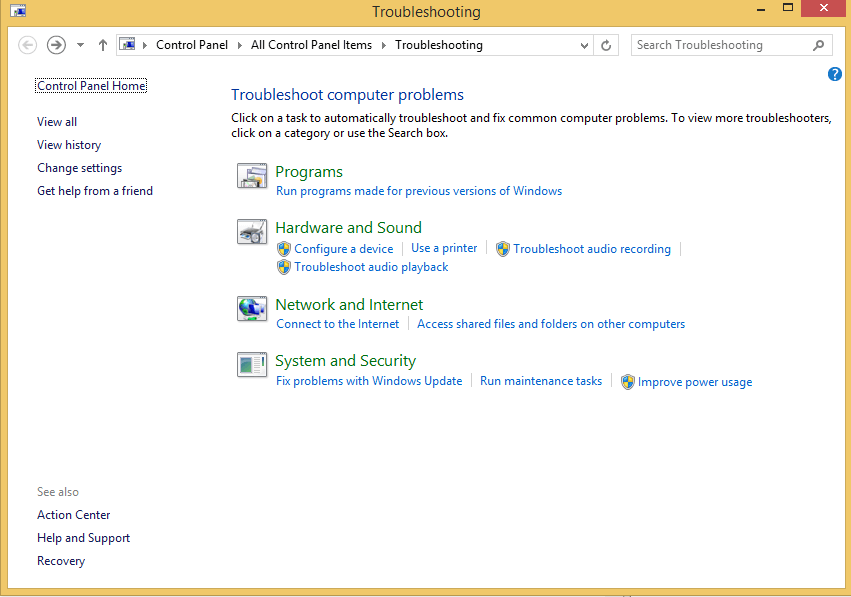
Task: Open System and Security heading
Action: pyautogui.click(x=345, y=361)
